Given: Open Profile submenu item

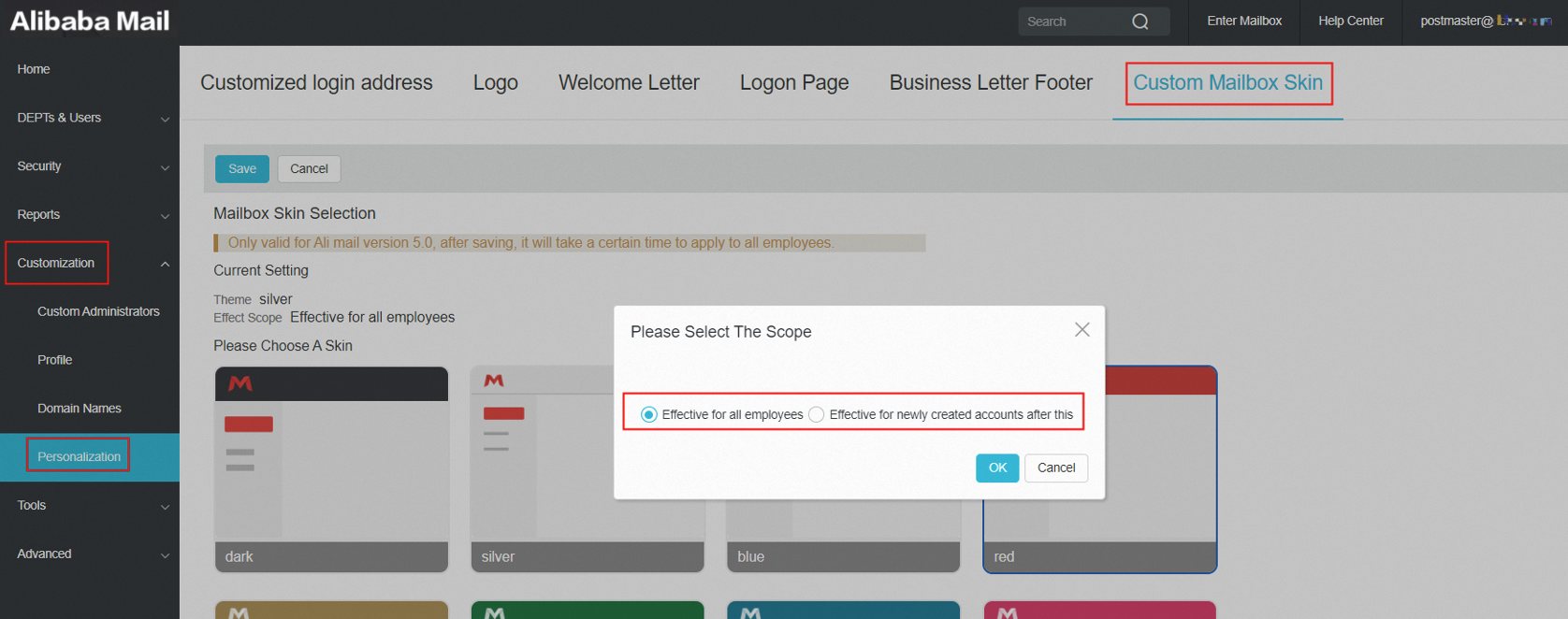Looking at the screenshot, I should tap(55, 360).
